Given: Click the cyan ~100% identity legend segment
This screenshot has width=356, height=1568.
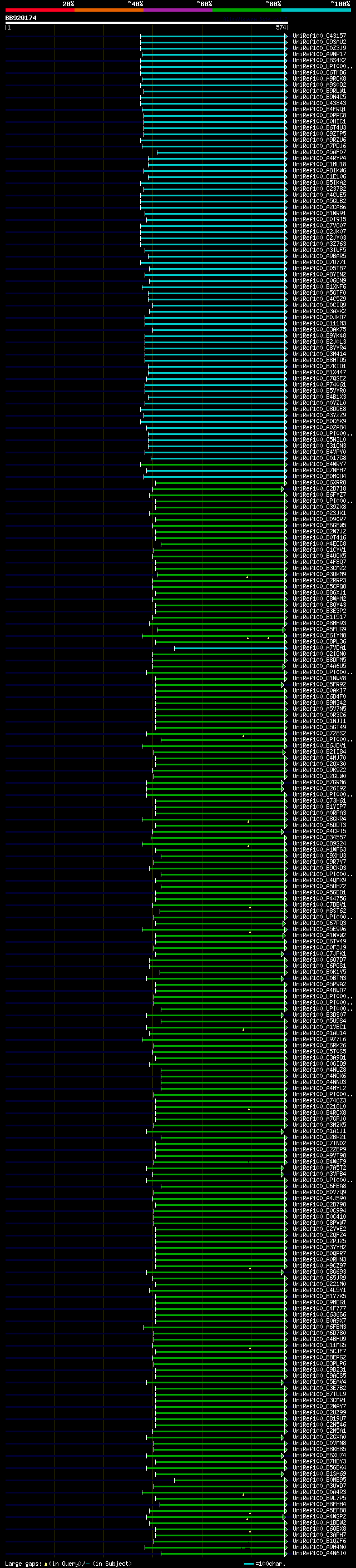Looking at the screenshot, I should pyautogui.click(x=316, y=10).
